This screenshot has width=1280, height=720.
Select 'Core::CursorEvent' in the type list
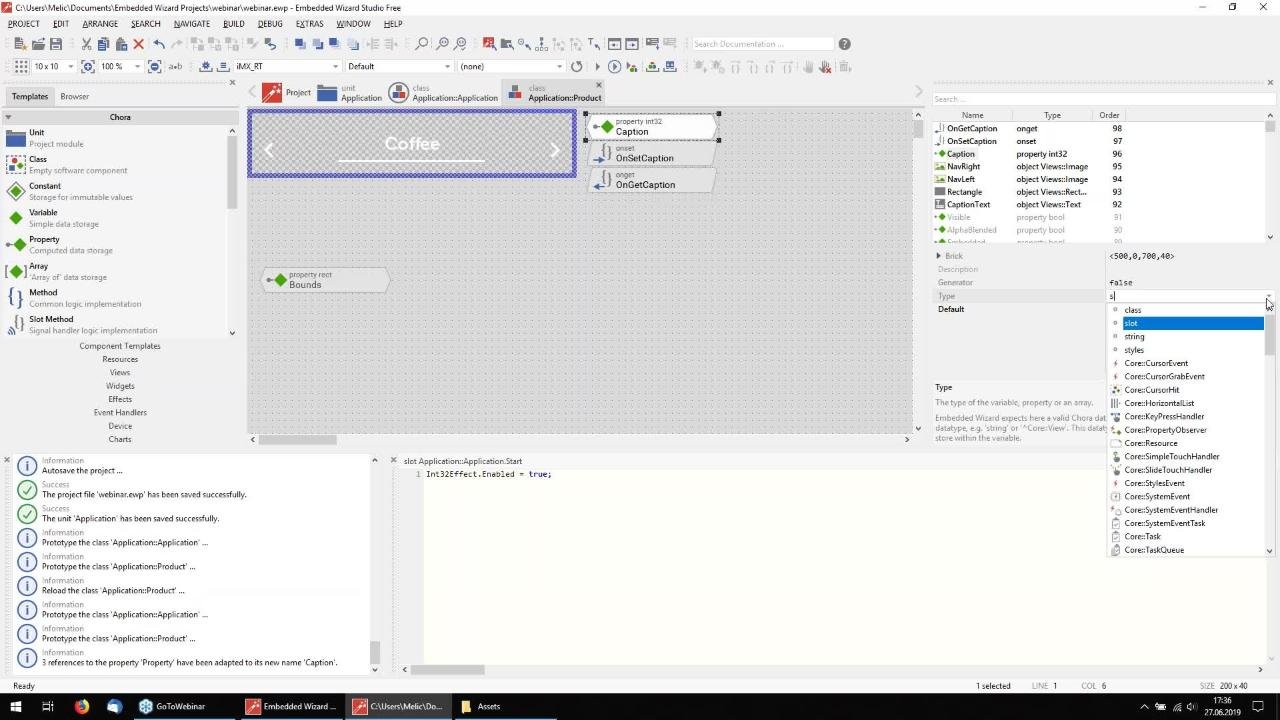pyautogui.click(x=1186, y=363)
